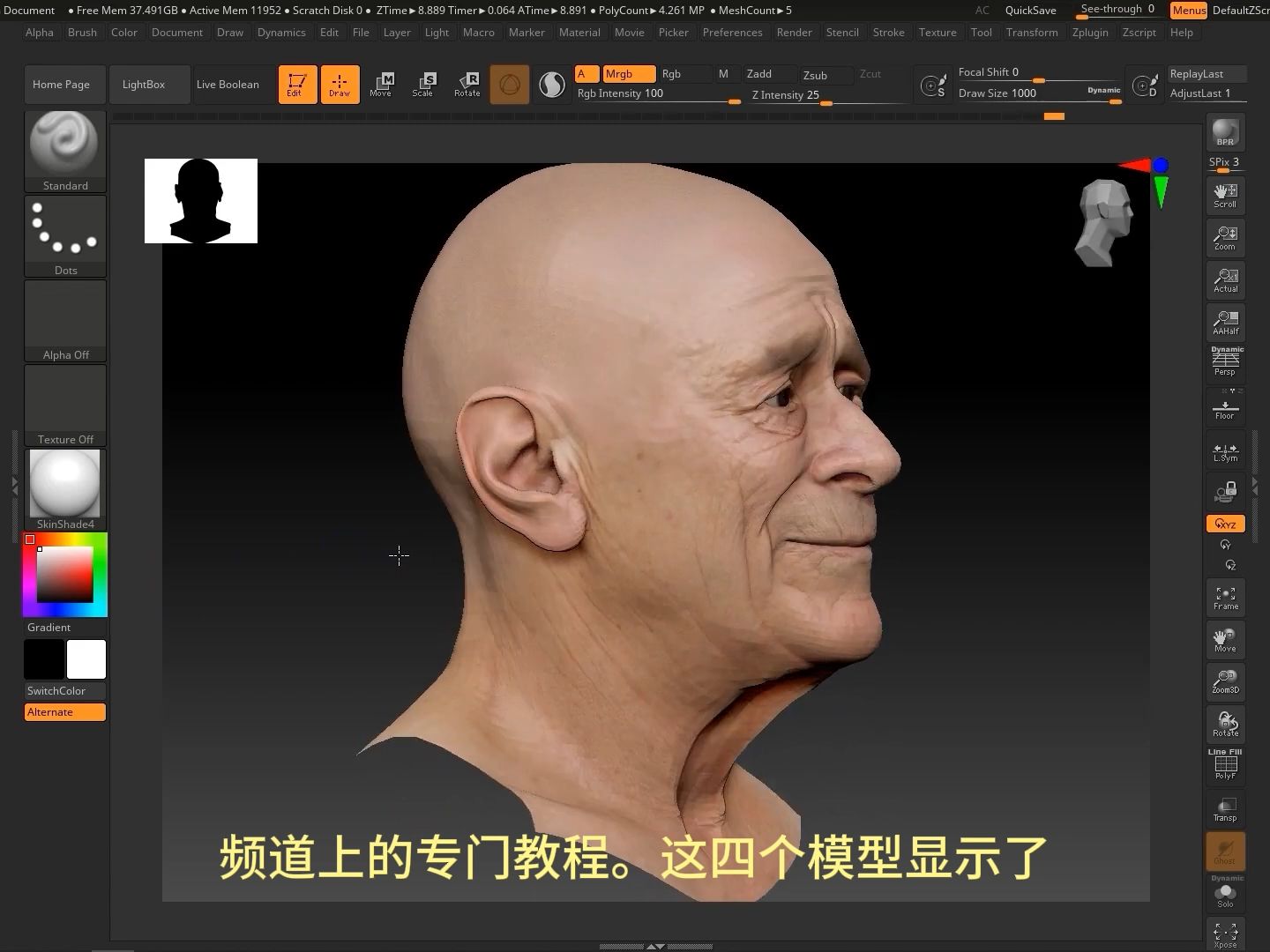Click the Frame mesh icon

coord(1225,598)
